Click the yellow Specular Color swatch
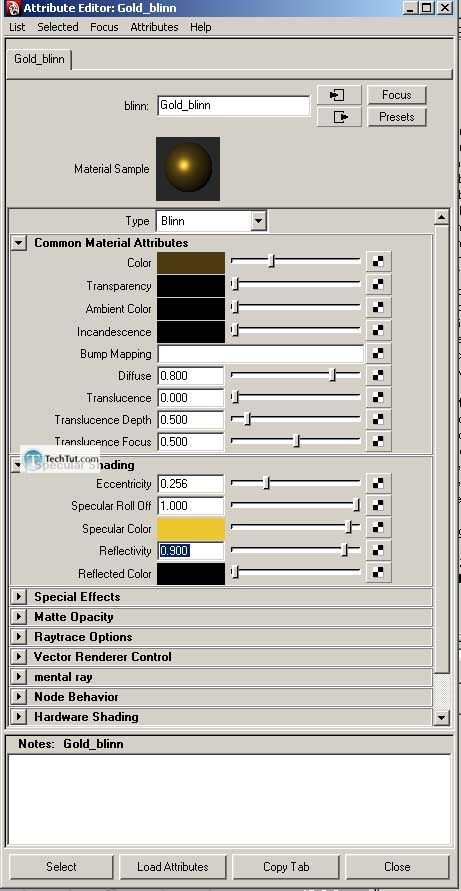The image size is (461, 891). (190, 528)
